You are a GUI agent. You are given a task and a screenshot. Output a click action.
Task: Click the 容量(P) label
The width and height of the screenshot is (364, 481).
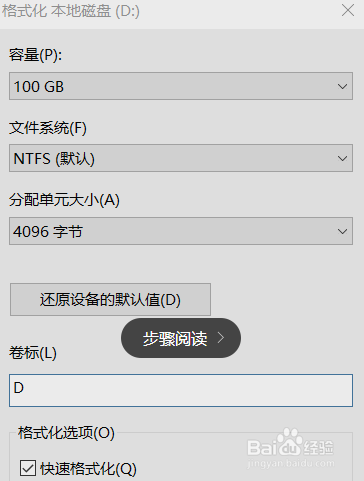click(x=35, y=55)
